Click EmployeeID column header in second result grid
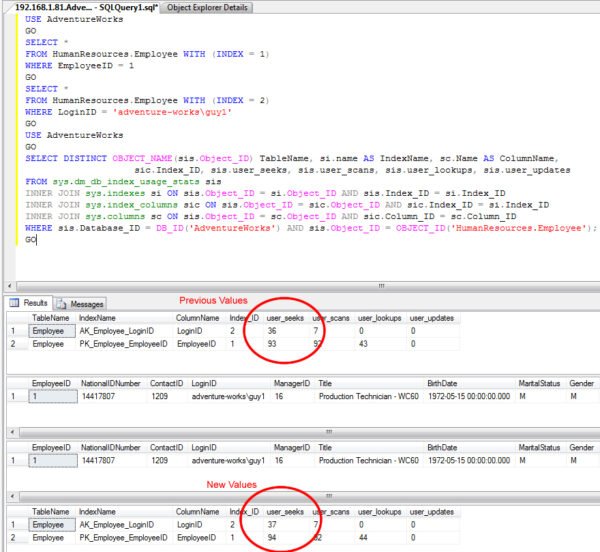The height and width of the screenshot is (552, 600). tap(51, 383)
